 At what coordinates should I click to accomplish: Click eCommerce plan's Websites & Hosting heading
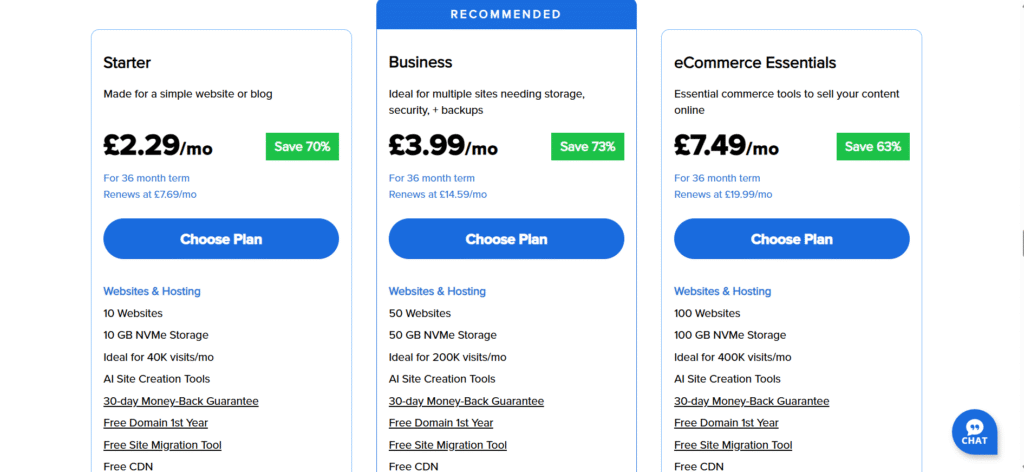point(723,291)
